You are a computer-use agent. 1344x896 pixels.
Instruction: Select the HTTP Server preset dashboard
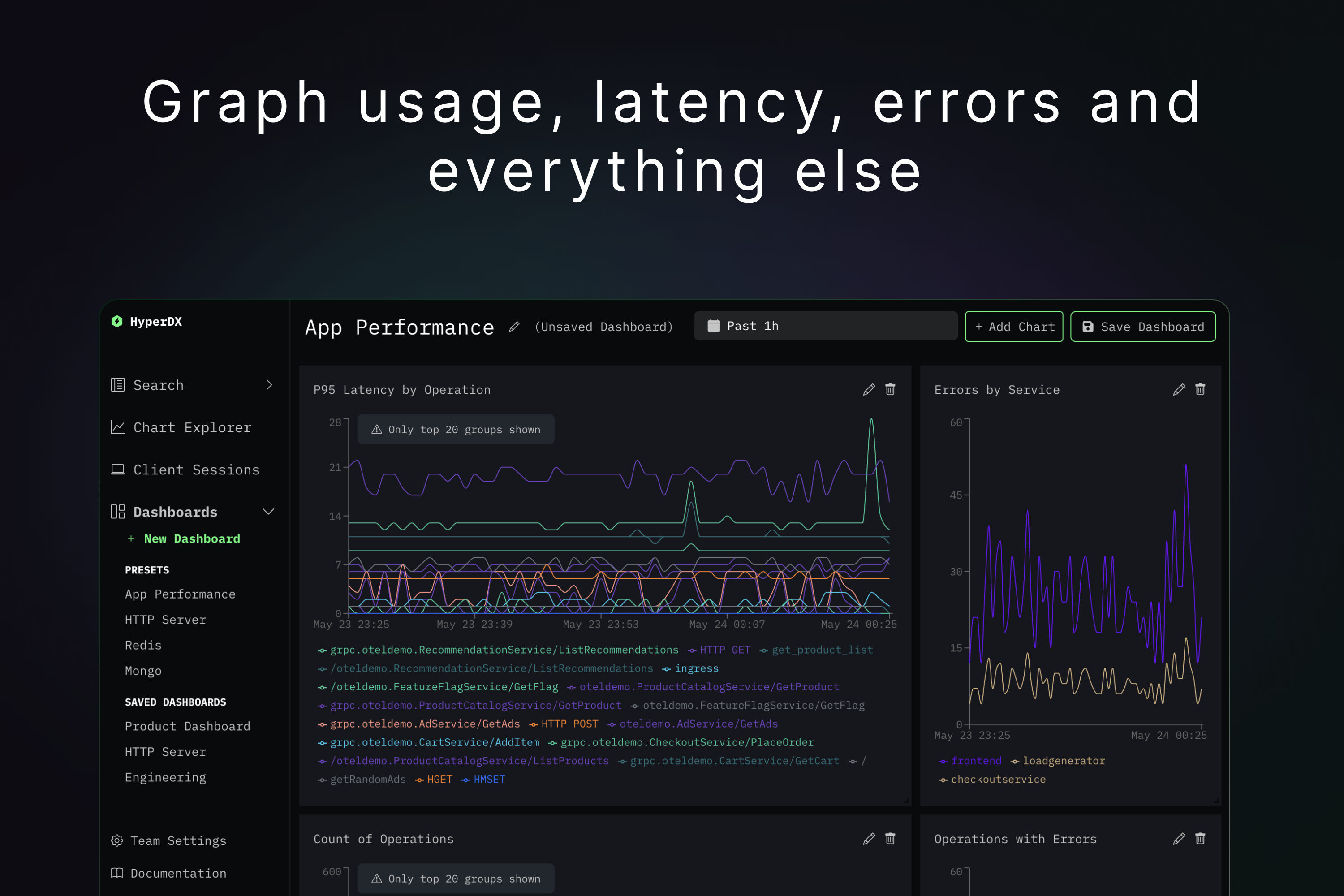166,620
